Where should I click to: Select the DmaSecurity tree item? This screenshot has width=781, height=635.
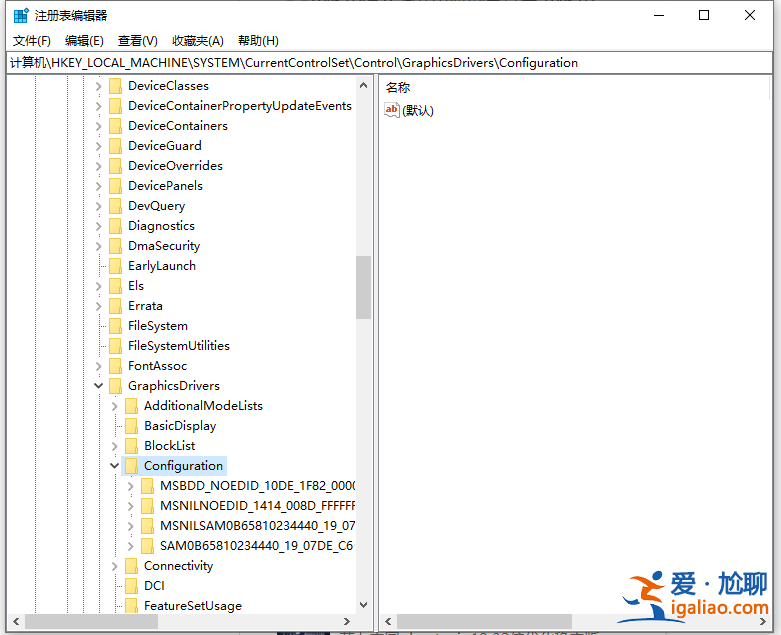tap(164, 246)
